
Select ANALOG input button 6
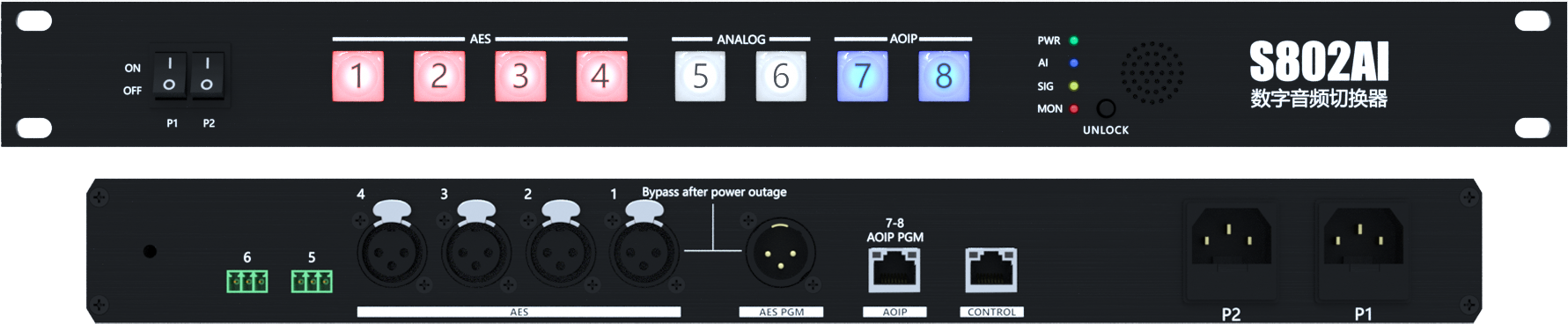tap(781, 76)
